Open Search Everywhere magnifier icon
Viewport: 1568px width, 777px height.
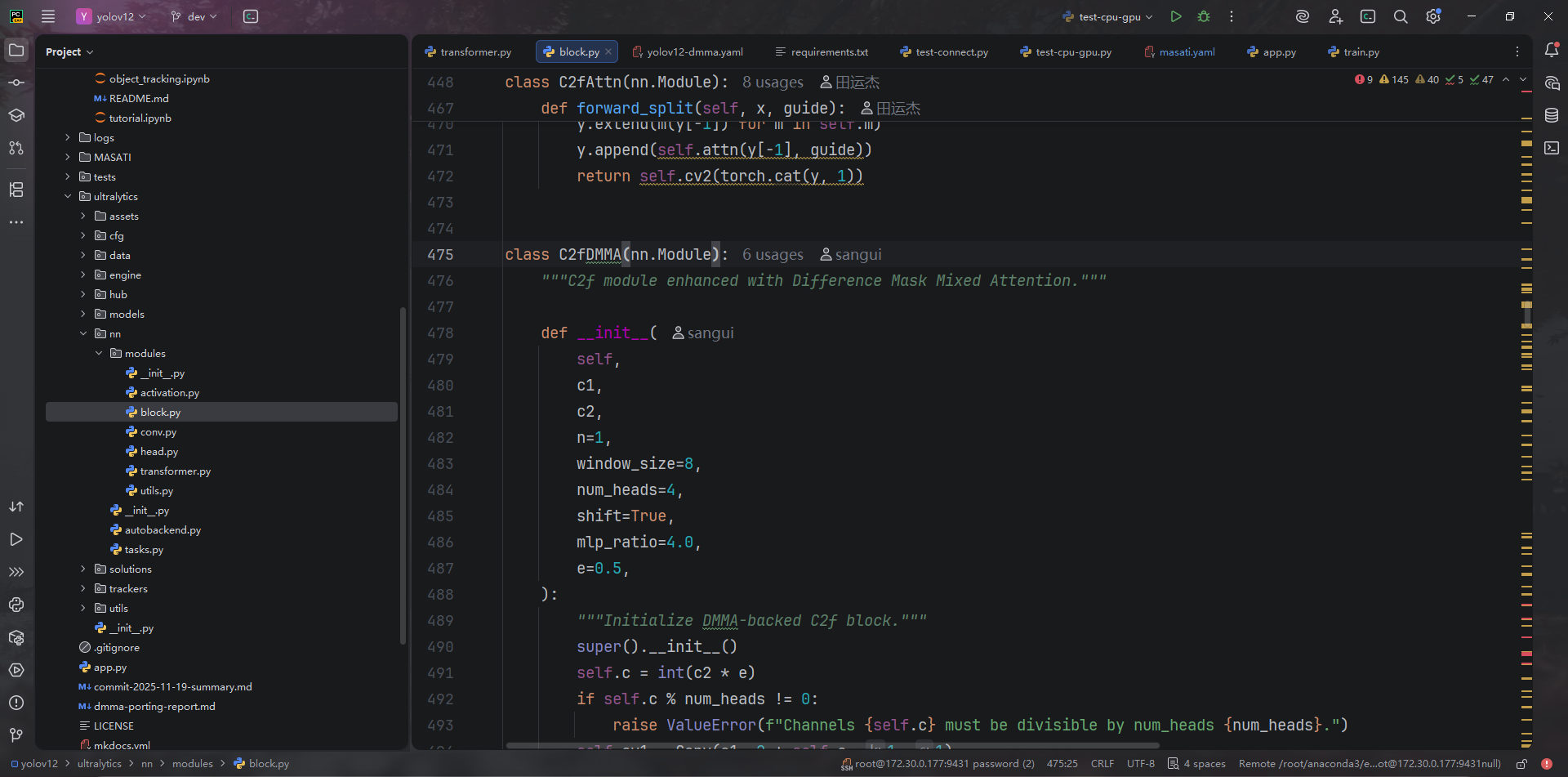click(x=1400, y=16)
